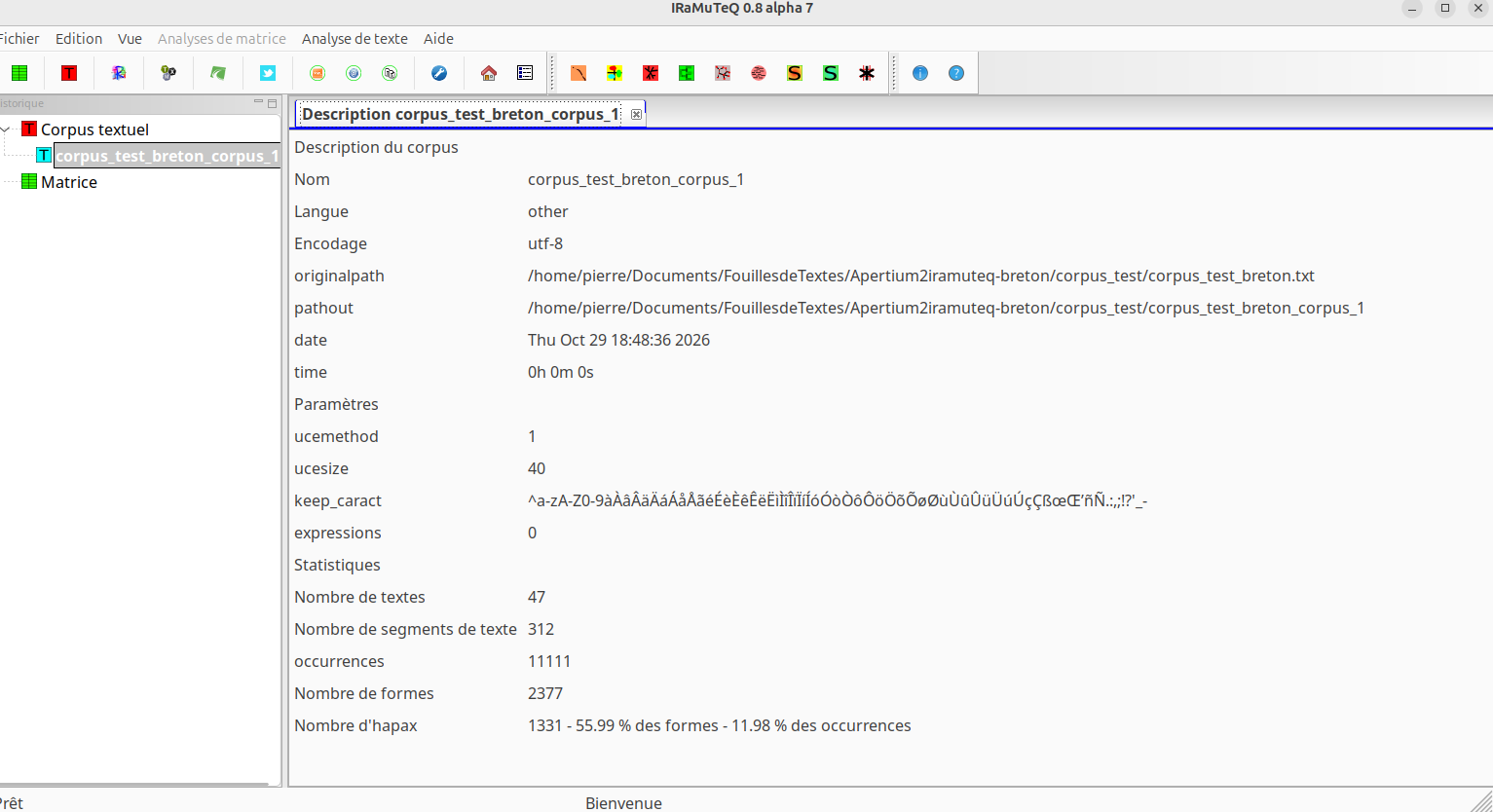Close the Description corpus tab
Screen dimensions: 1493x812
point(636,114)
